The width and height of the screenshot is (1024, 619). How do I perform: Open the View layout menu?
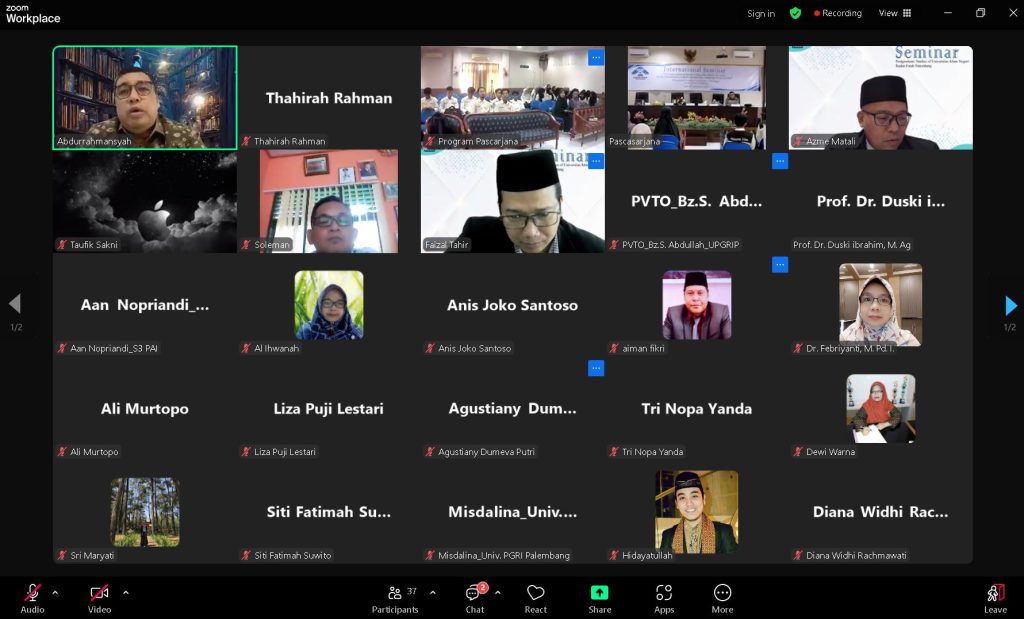[x=895, y=13]
